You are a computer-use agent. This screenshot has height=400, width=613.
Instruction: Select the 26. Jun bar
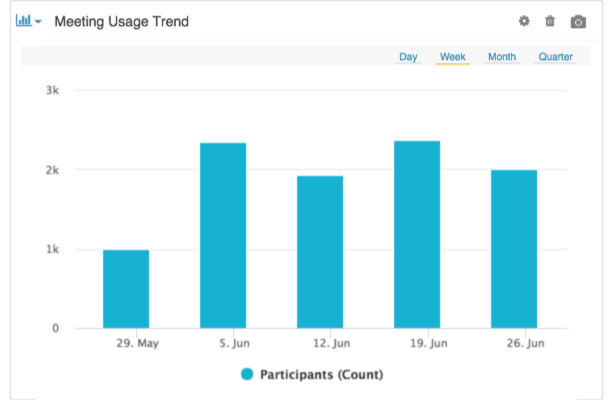point(514,249)
